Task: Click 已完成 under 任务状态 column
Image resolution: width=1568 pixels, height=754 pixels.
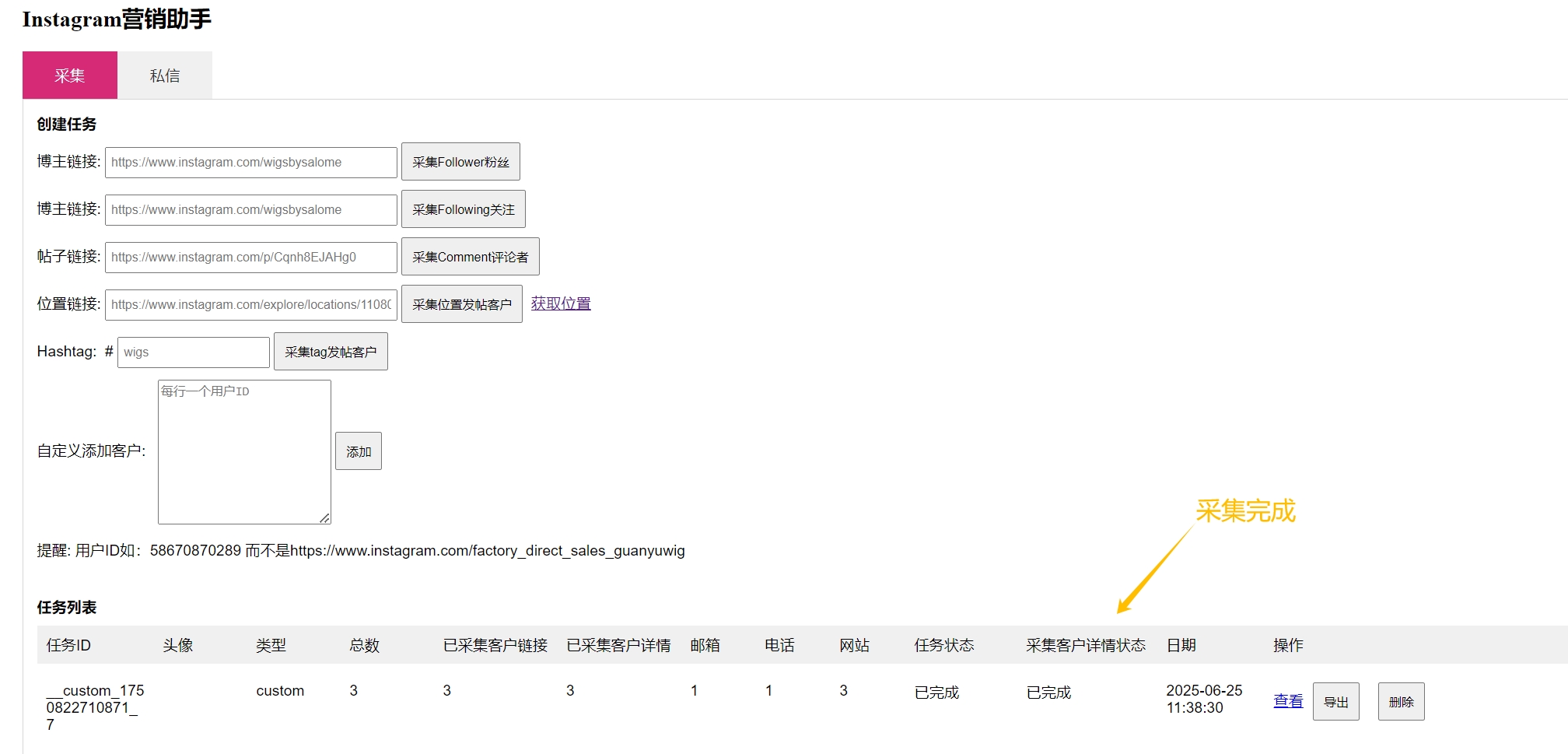Action: 936,693
